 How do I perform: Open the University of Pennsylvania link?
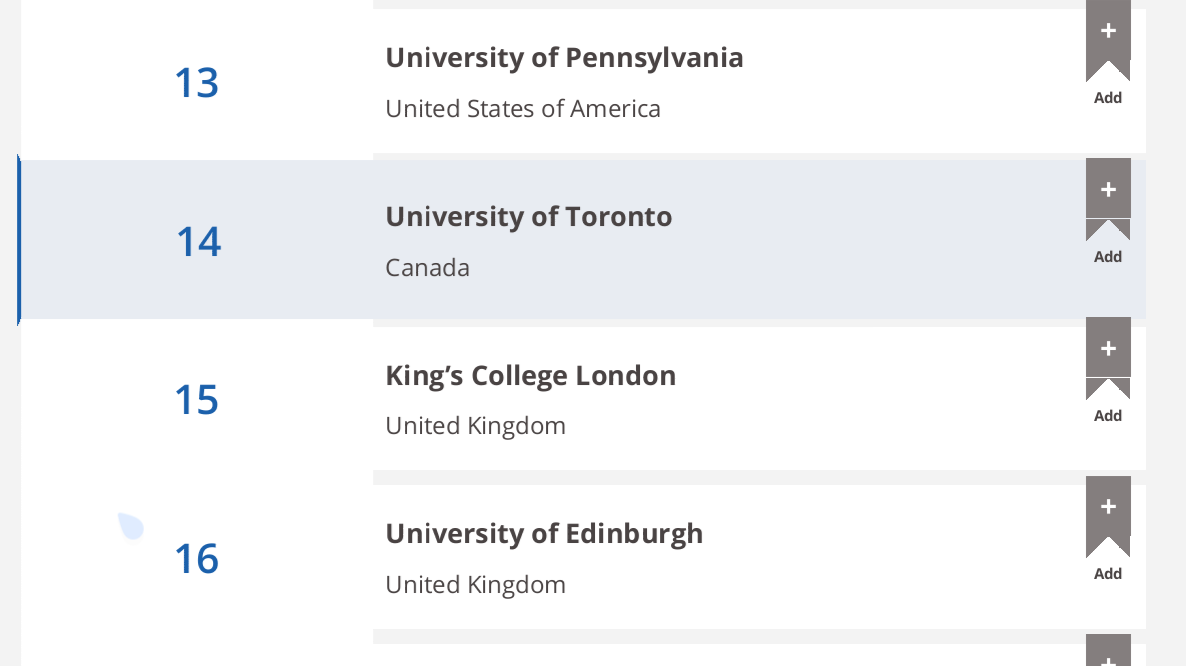coord(564,58)
